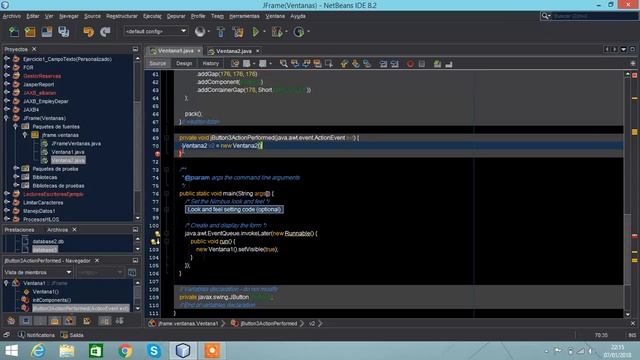The height and width of the screenshot is (360, 640).
Task: Click the New Project toolbar icon
Action: tap(30, 31)
